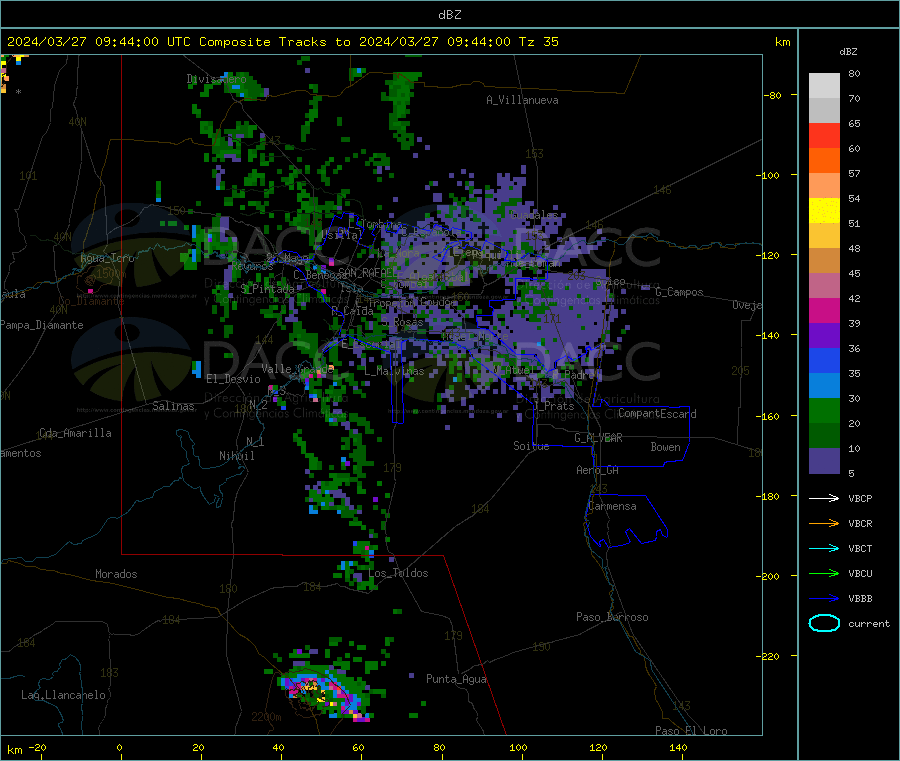Click the 'A_Villanueva' map label

[x=522, y=100]
